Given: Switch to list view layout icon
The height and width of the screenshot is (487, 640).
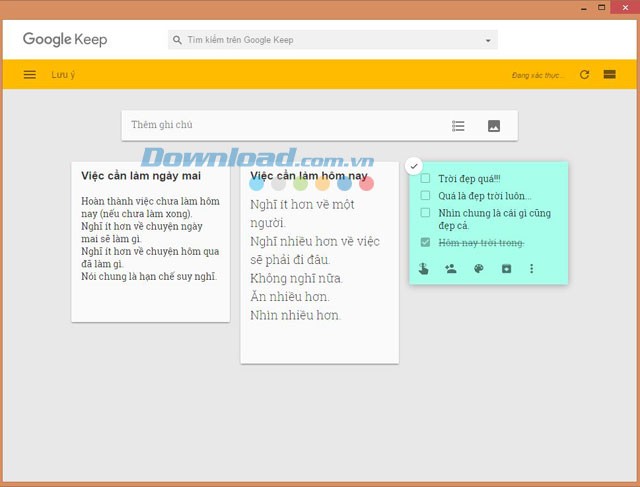Looking at the screenshot, I should tap(609, 75).
